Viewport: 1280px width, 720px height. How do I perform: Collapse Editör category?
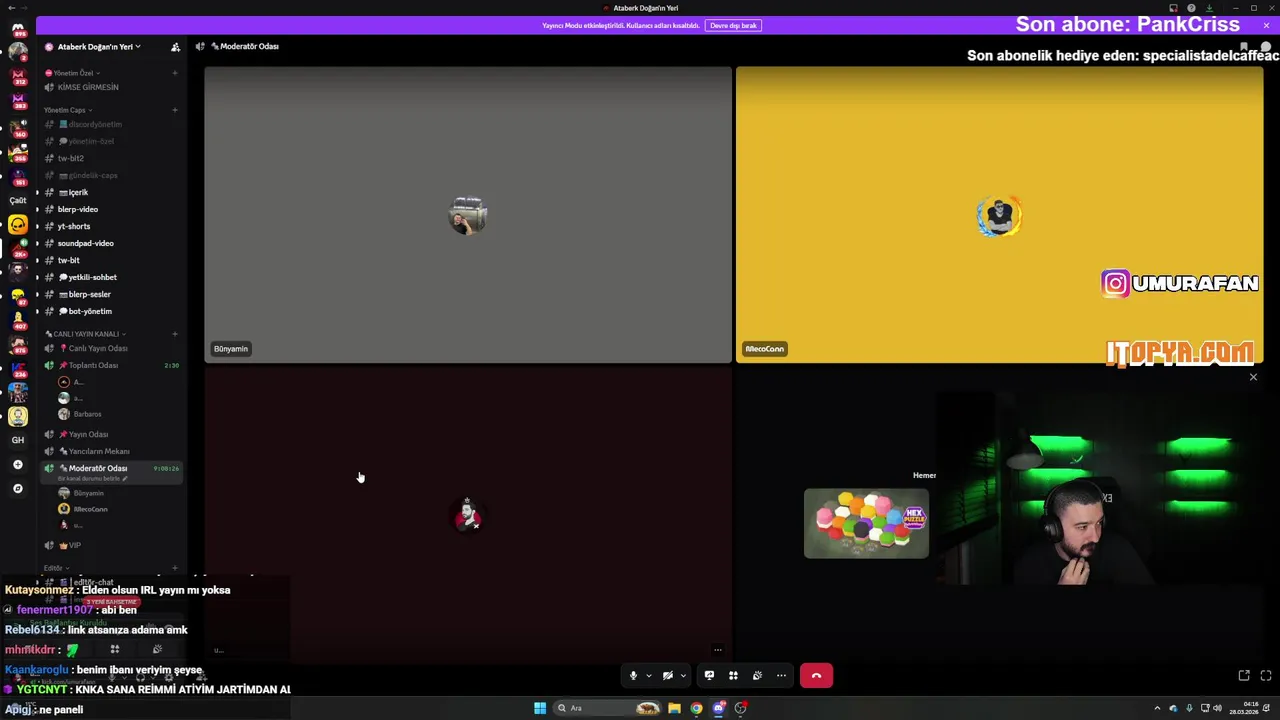click(x=55, y=568)
